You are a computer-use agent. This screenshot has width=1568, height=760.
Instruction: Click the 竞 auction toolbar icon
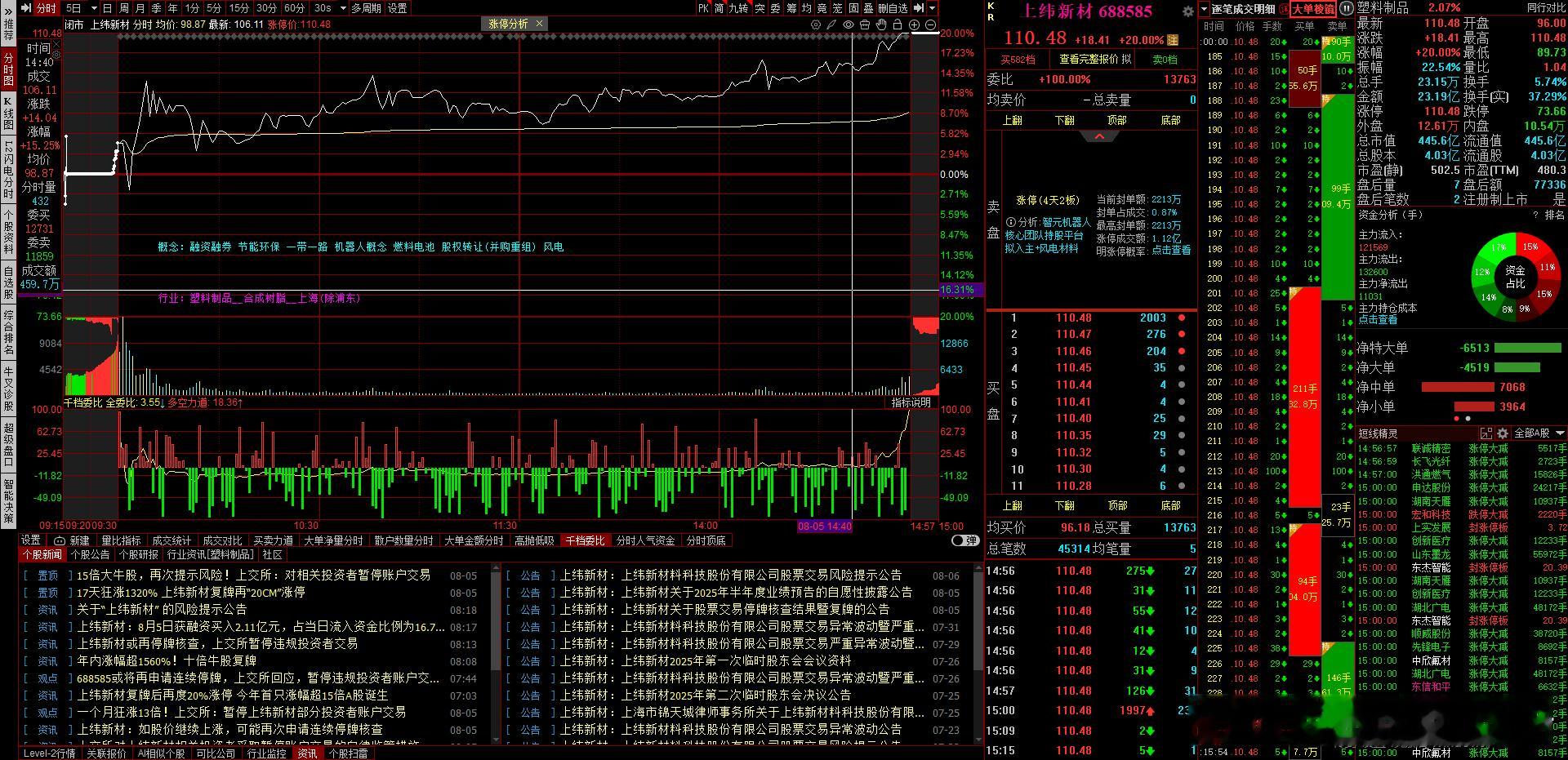tap(822, 8)
